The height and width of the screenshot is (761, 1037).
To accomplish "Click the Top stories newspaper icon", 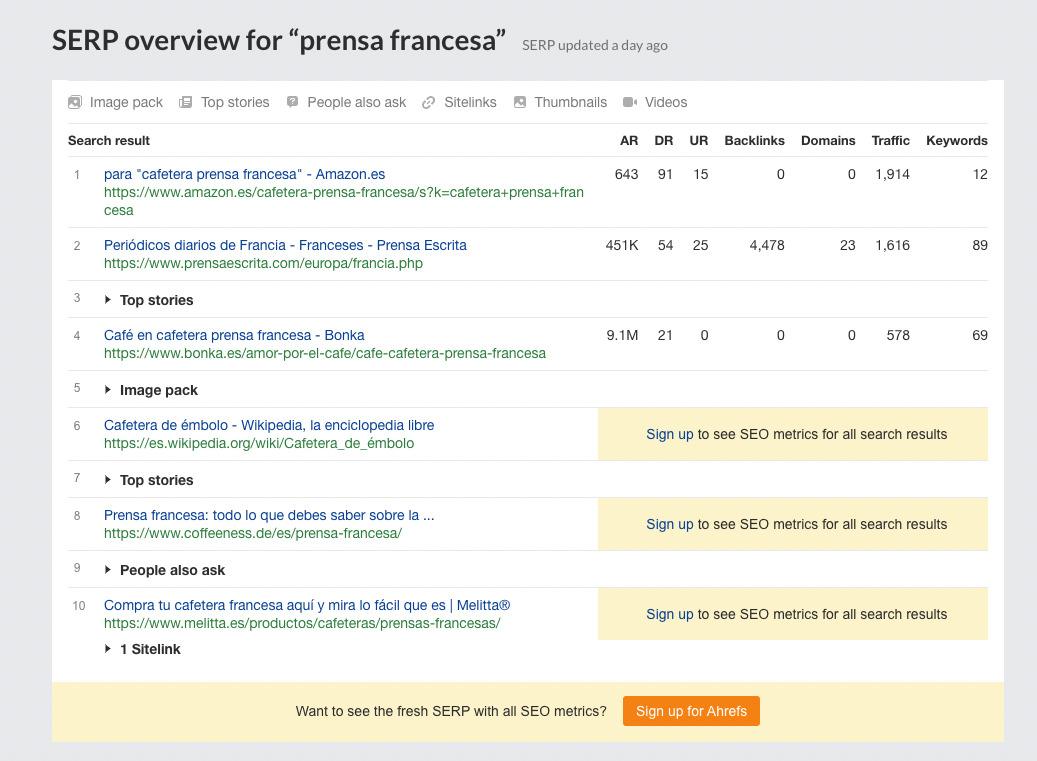I will click(186, 102).
